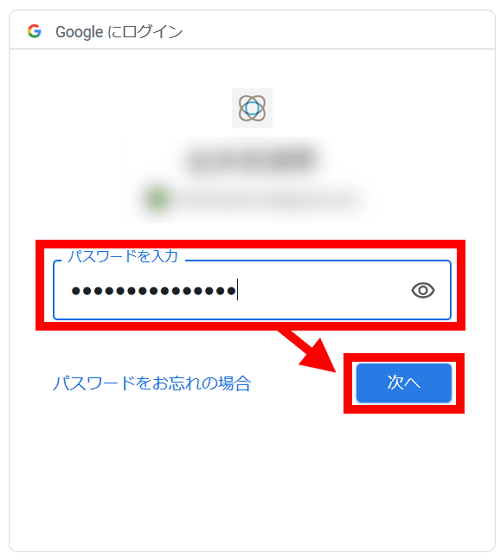Viewport: 501px width, 560px height.
Task: Click the Google にログイン header title
Action: 119,32
